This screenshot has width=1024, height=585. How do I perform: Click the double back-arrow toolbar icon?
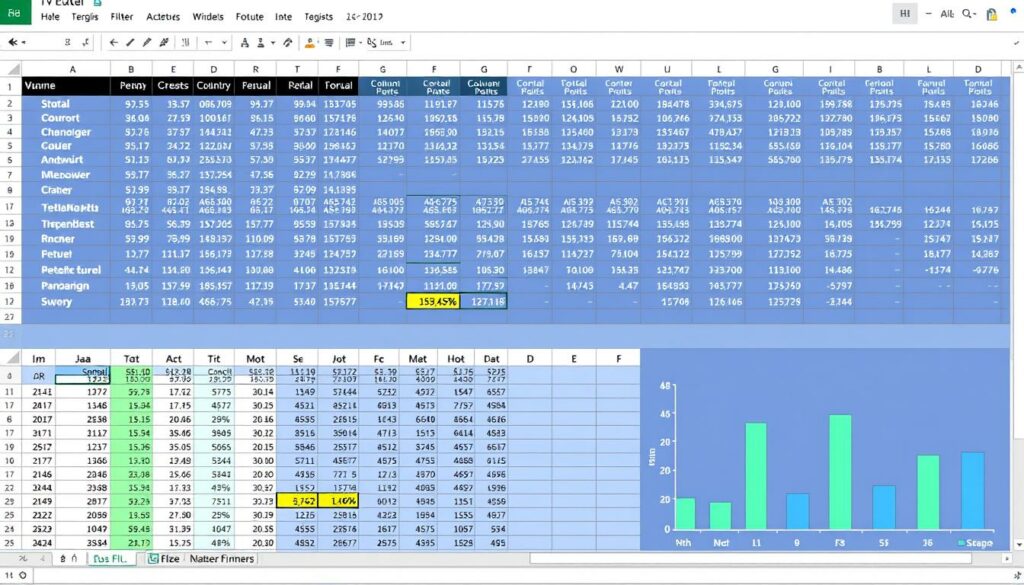click(x=13, y=42)
